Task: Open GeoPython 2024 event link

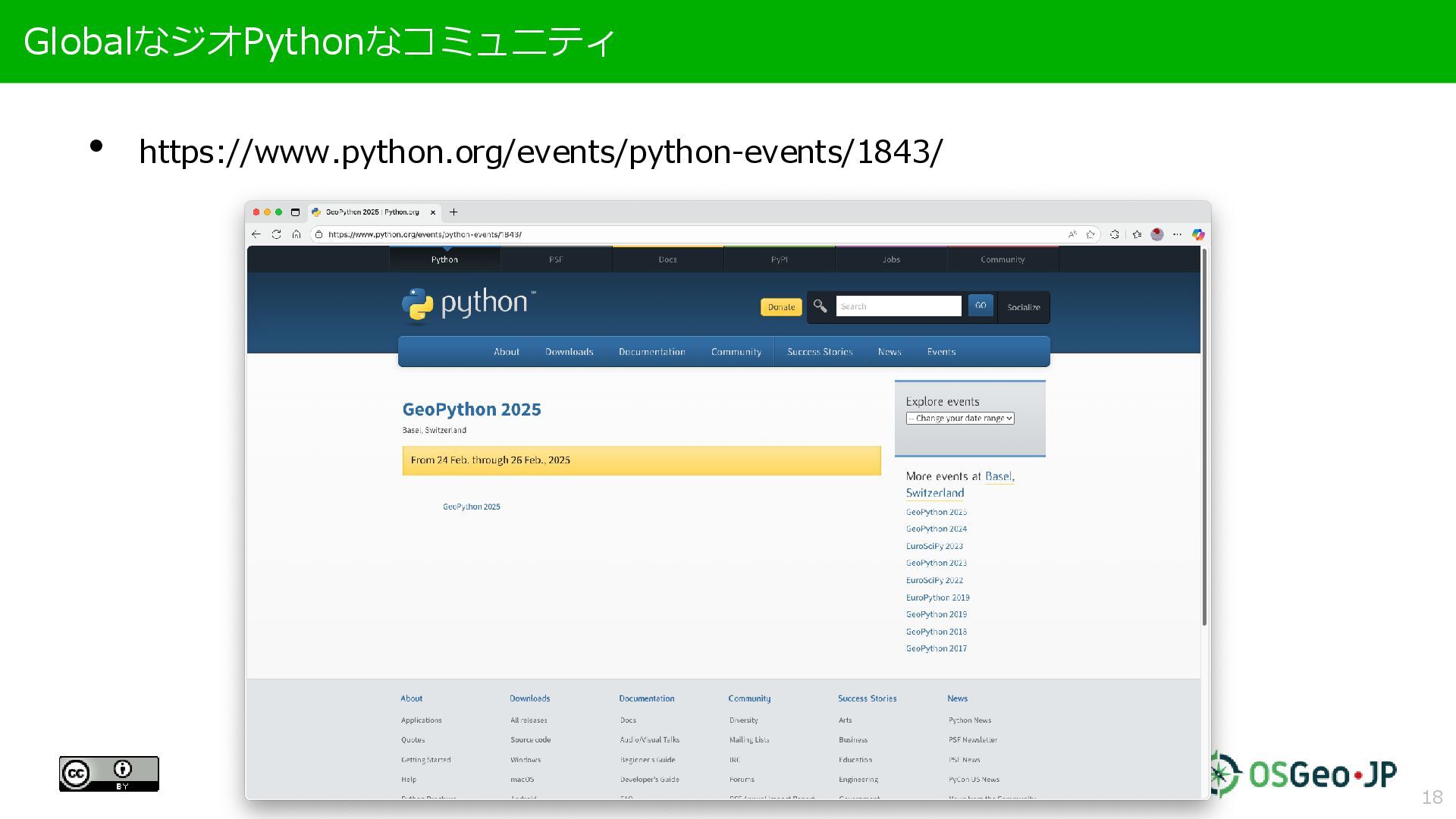Action: tap(937, 529)
